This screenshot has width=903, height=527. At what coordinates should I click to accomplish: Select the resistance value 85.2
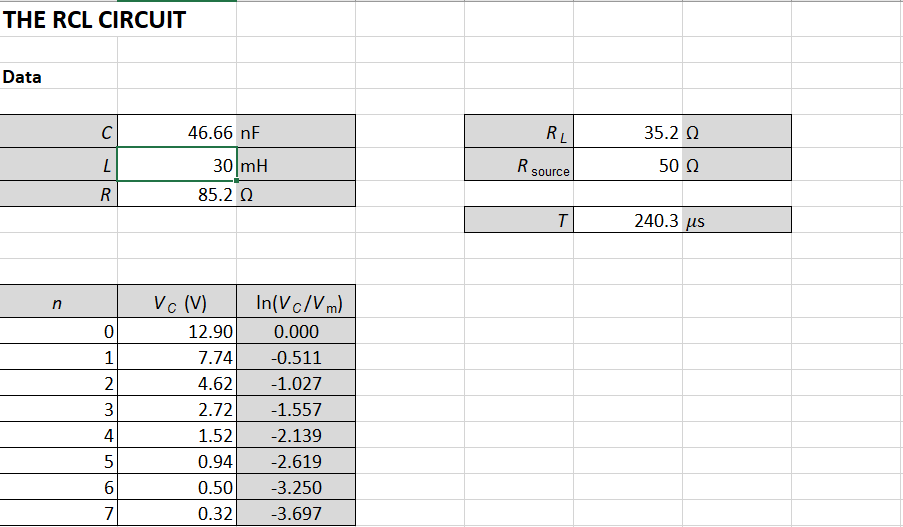tap(177, 194)
